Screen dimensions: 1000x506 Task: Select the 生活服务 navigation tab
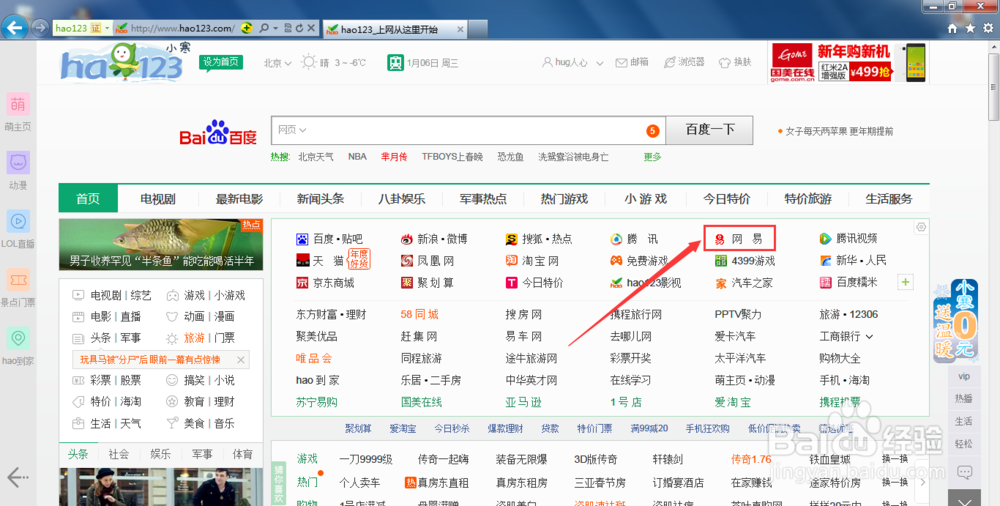tap(888, 198)
